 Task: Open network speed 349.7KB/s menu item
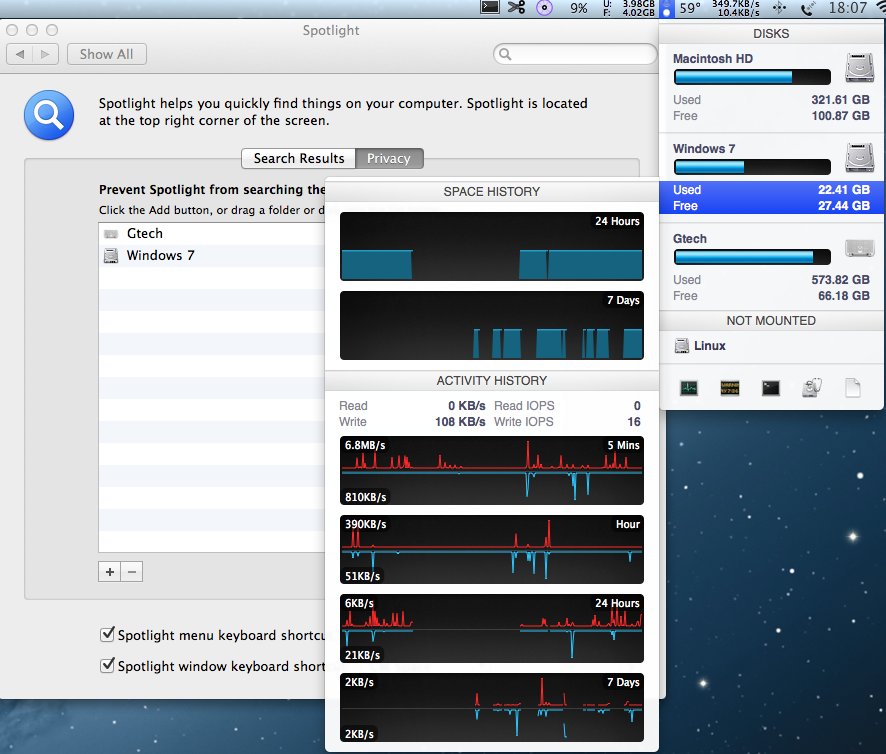[x=736, y=8]
